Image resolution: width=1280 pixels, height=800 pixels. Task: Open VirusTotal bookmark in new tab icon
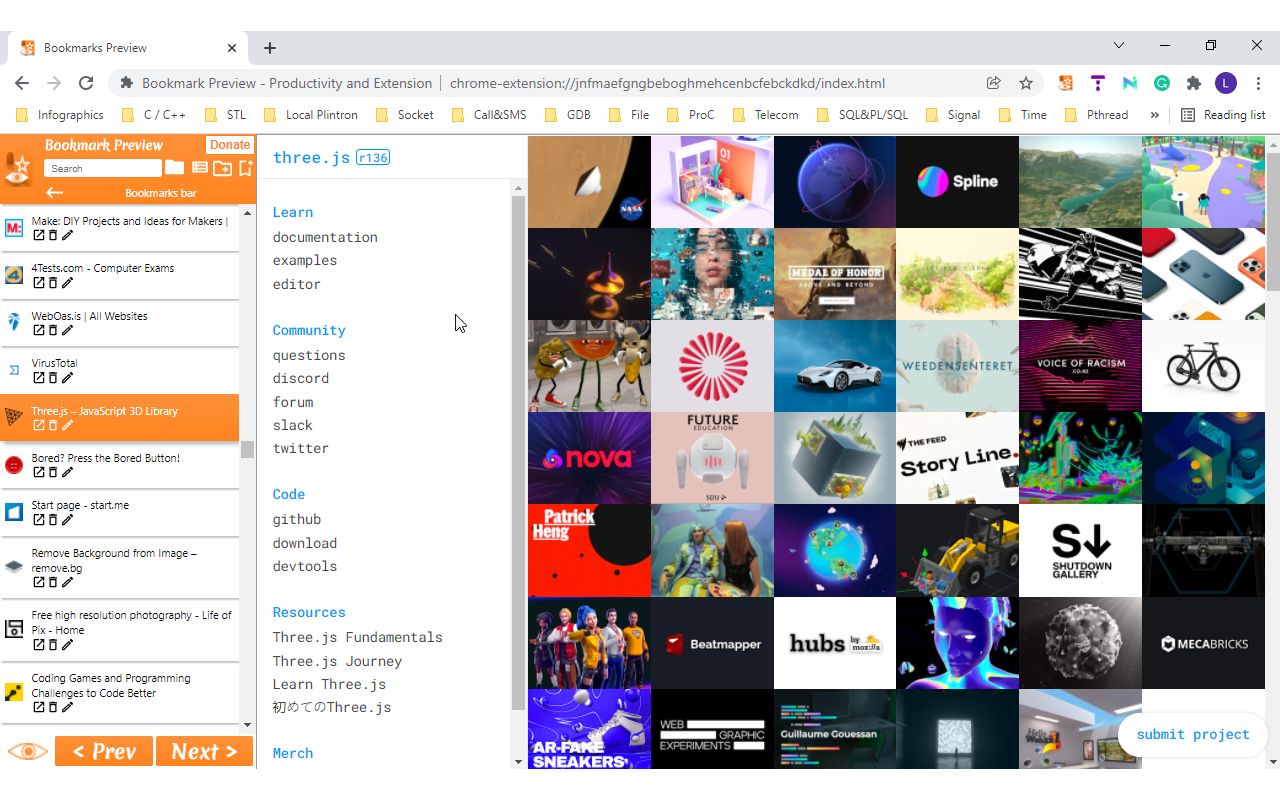[x=38, y=378]
